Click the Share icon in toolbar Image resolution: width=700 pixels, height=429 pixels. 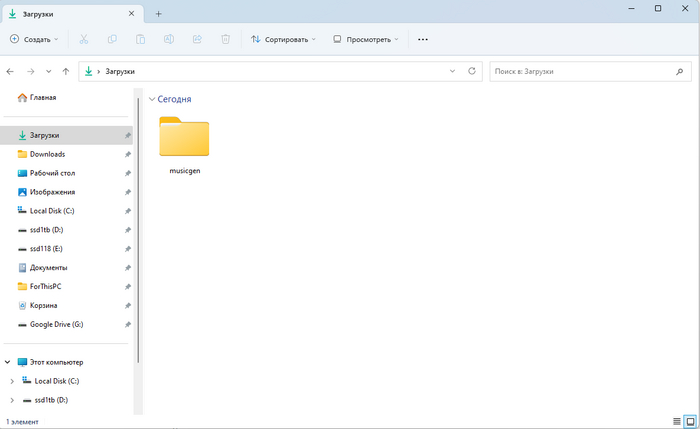point(197,39)
